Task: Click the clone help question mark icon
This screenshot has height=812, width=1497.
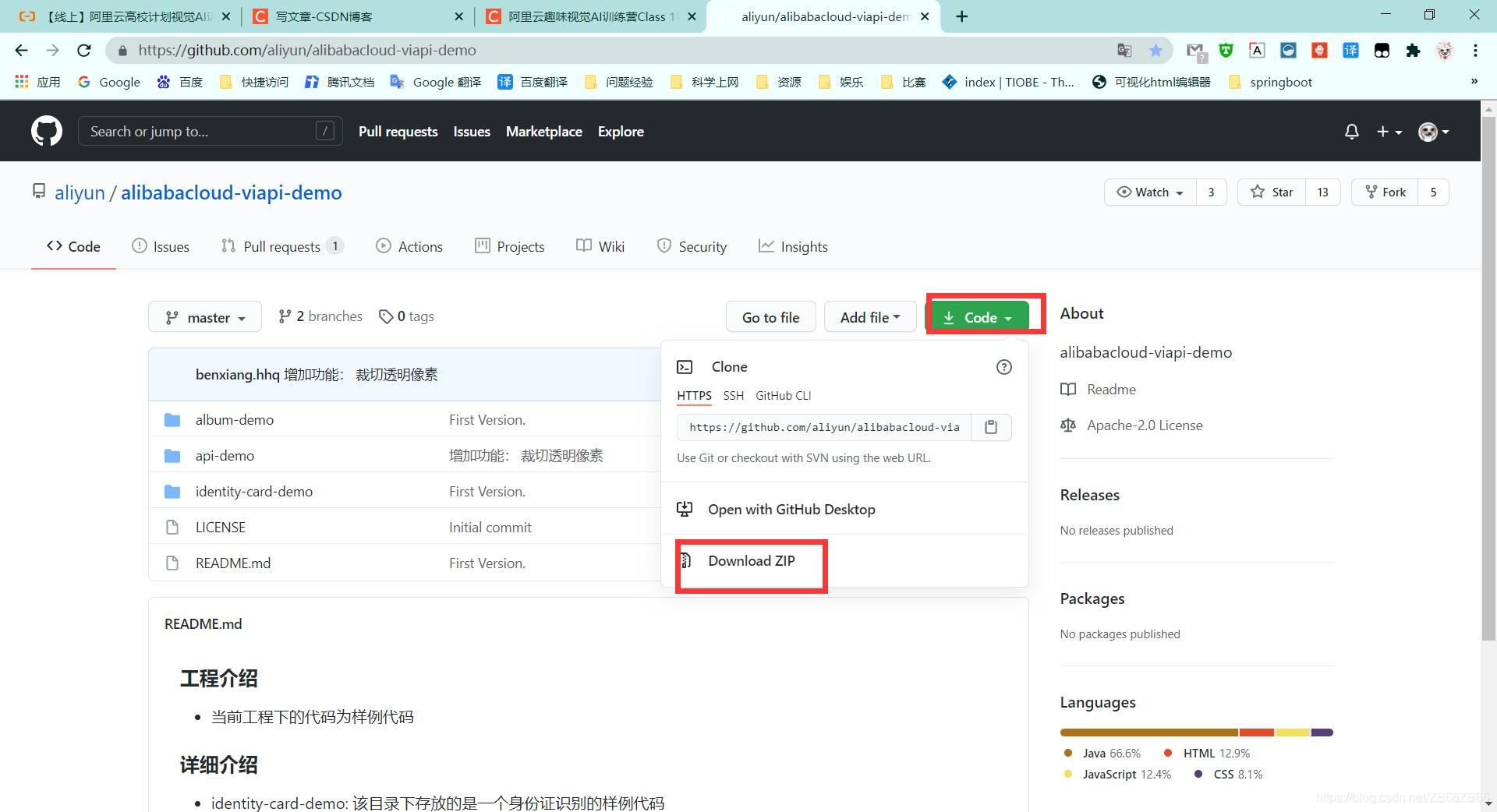Action: click(x=1004, y=367)
